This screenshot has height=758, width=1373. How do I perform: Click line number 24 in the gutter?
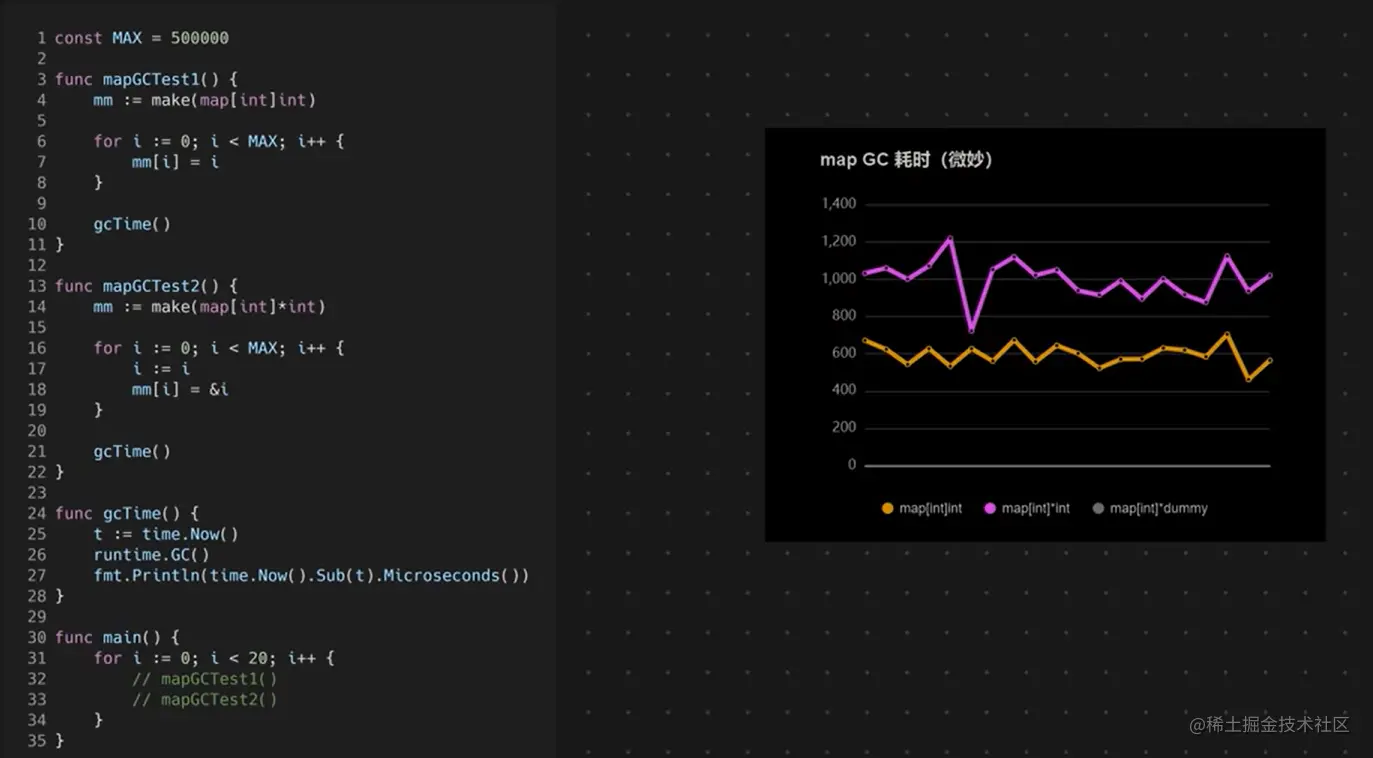pyautogui.click(x=37, y=514)
